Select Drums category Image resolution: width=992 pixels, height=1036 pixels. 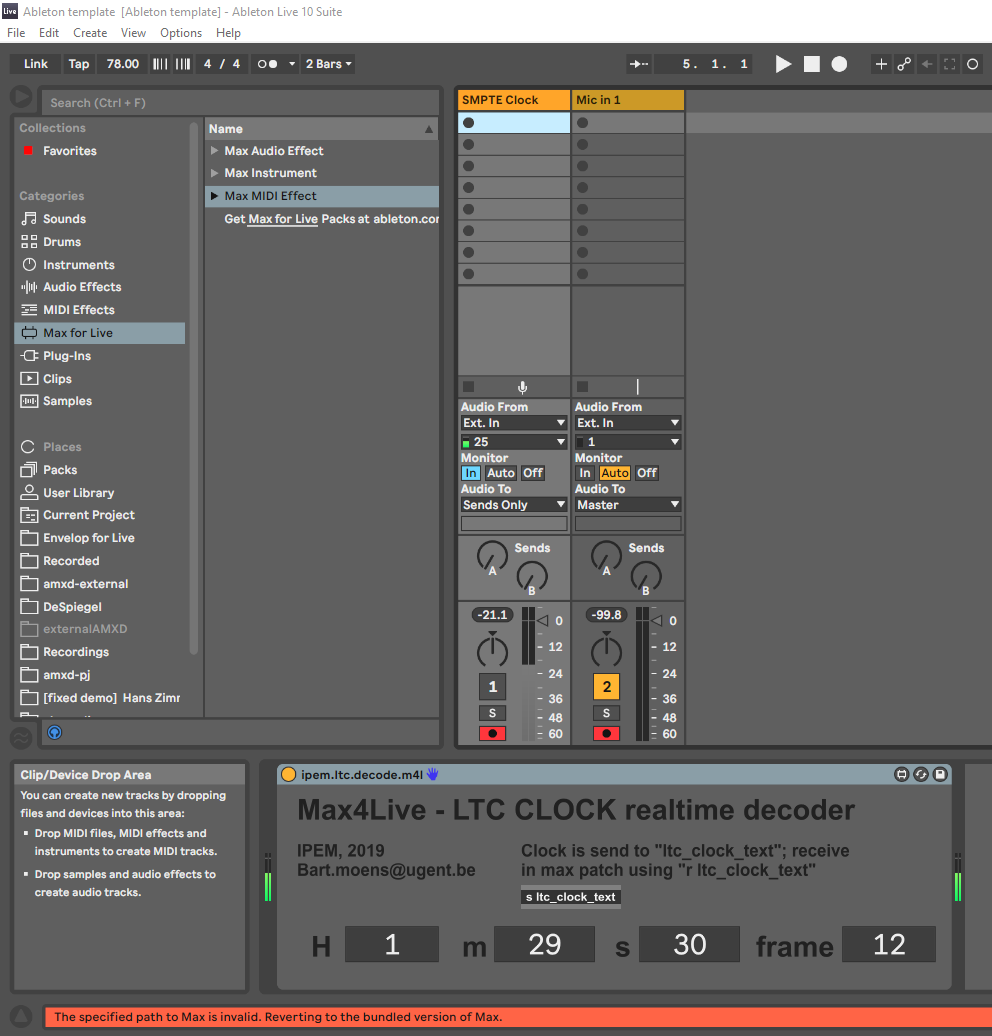click(61, 242)
